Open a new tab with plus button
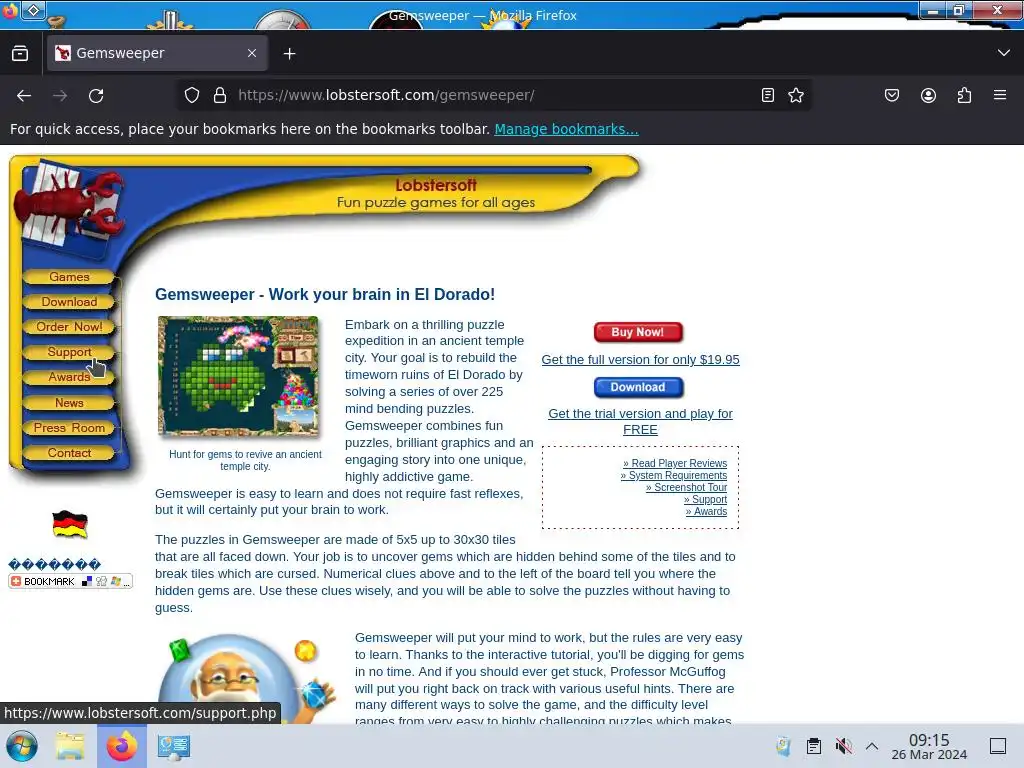The image size is (1024, 768). pyautogui.click(x=289, y=54)
